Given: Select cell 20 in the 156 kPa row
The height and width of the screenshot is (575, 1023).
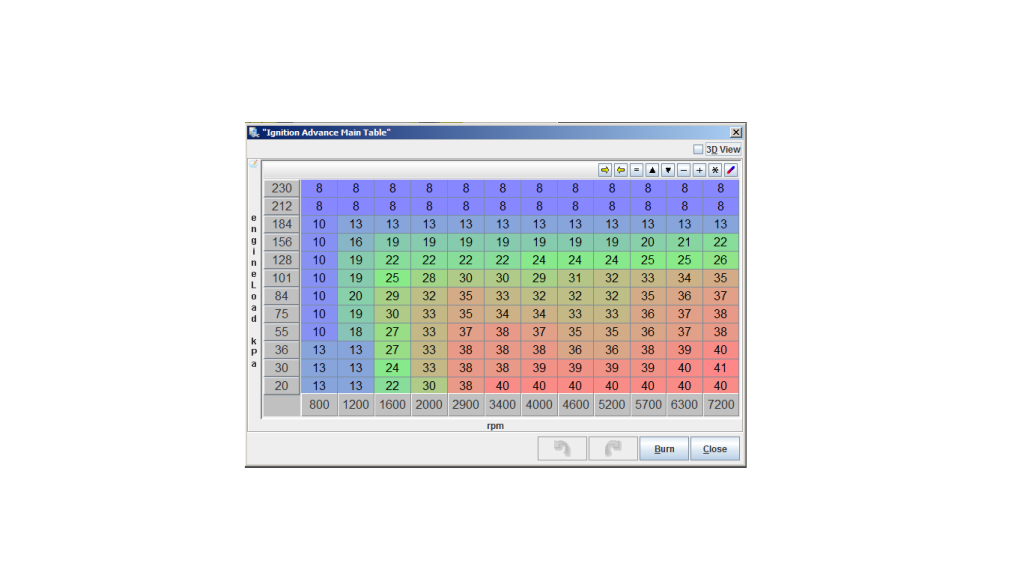Looking at the screenshot, I should [x=648, y=242].
